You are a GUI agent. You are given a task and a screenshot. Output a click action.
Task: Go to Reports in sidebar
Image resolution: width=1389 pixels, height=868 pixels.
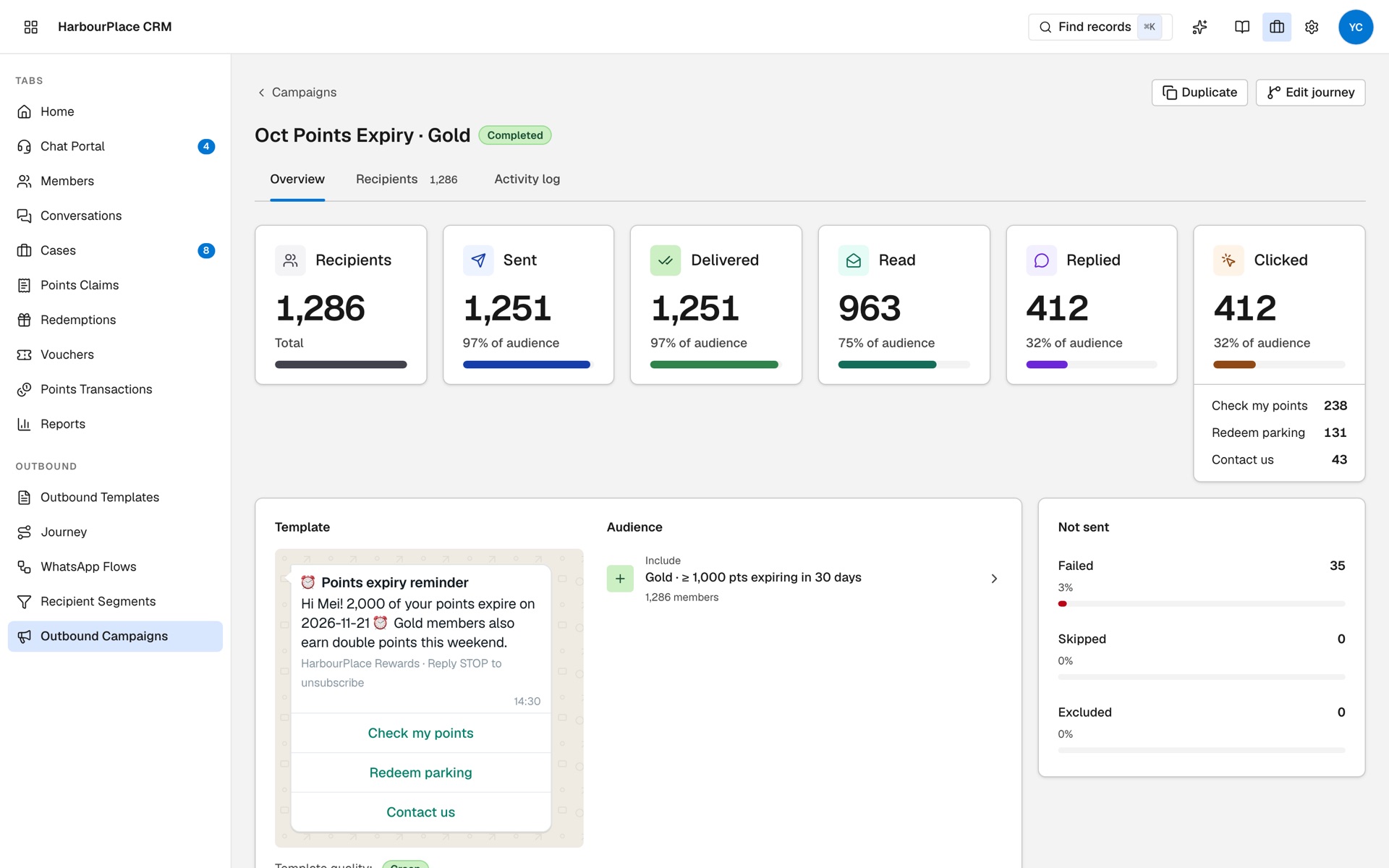point(115,424)
